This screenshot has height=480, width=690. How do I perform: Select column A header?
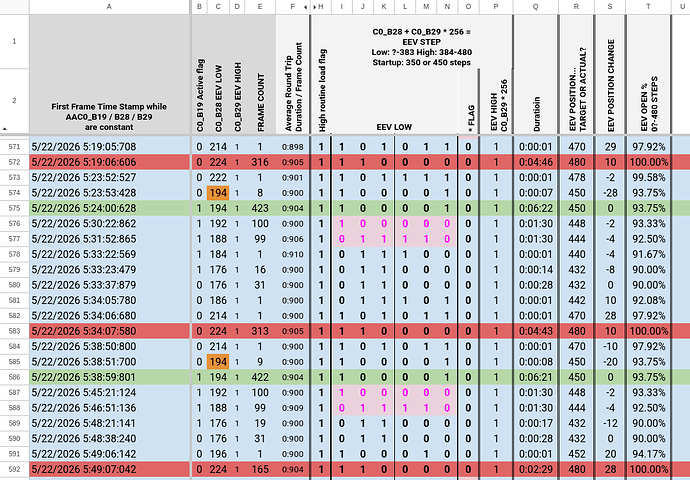click(x=109, y=7)
